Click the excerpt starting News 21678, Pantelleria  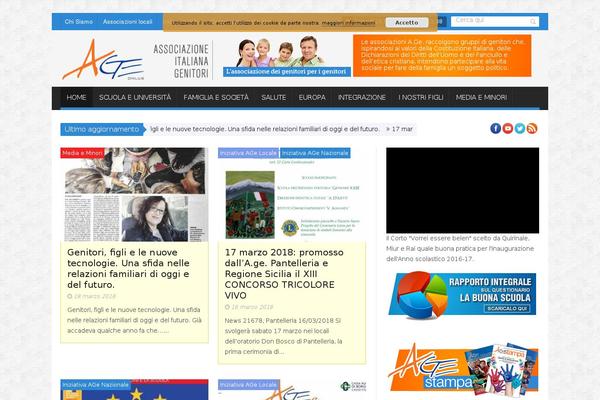pyautogui.click(x=284, y=336)
